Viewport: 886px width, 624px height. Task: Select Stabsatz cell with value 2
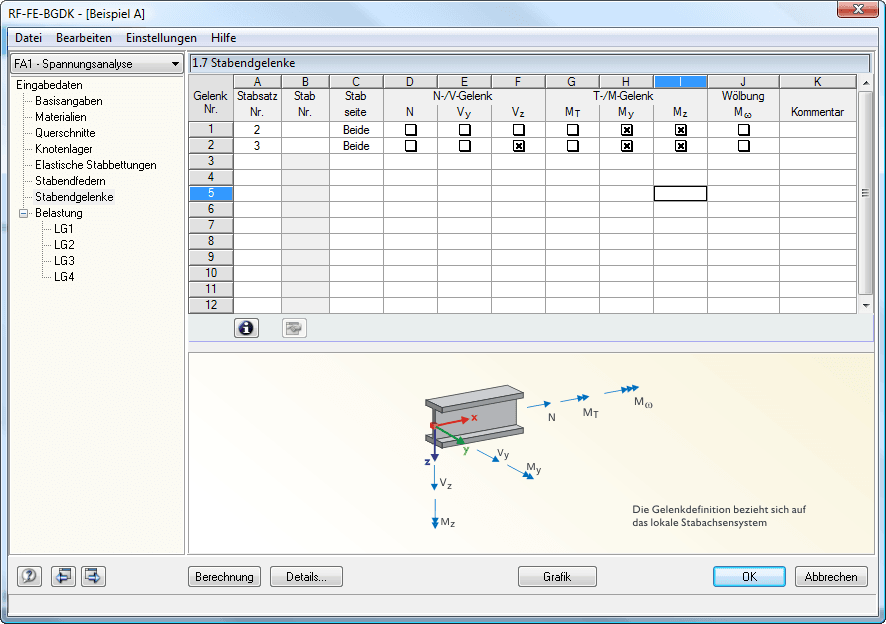[257, 129]
